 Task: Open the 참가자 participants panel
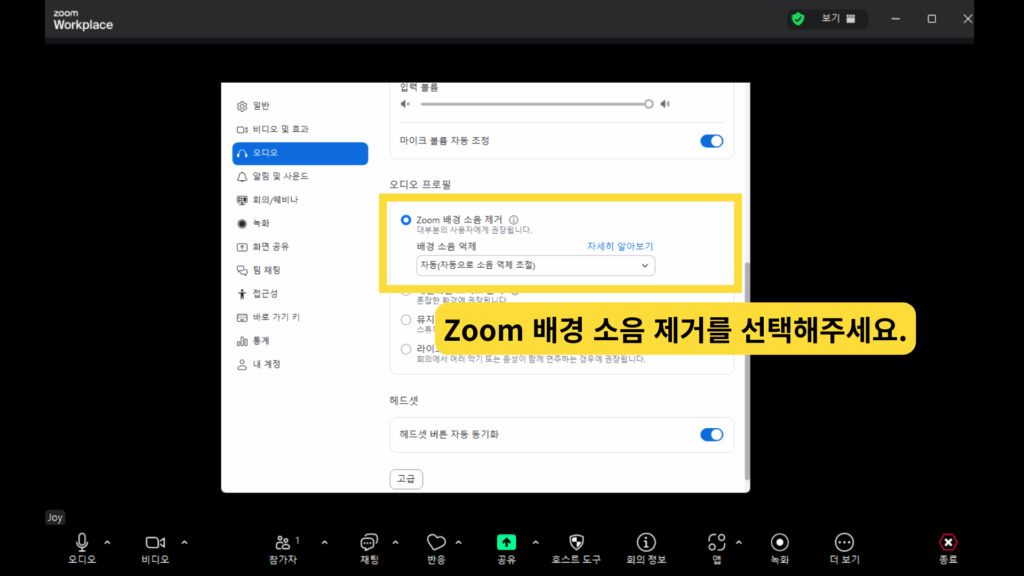(283, 542)
